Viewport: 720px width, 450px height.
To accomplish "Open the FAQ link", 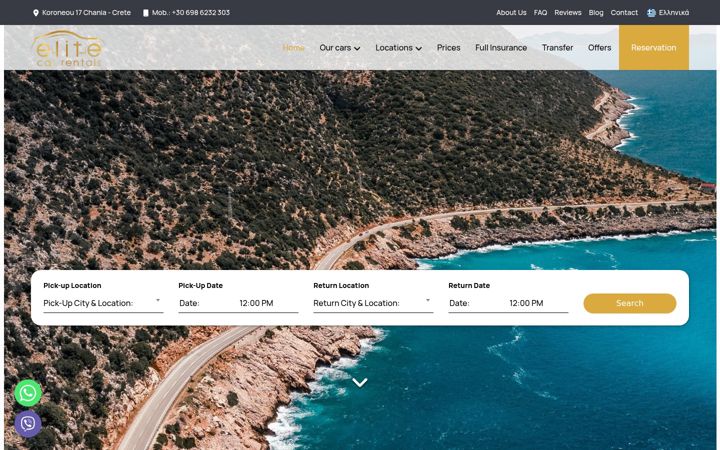I will pyautogui.click(x=540, y=13).
